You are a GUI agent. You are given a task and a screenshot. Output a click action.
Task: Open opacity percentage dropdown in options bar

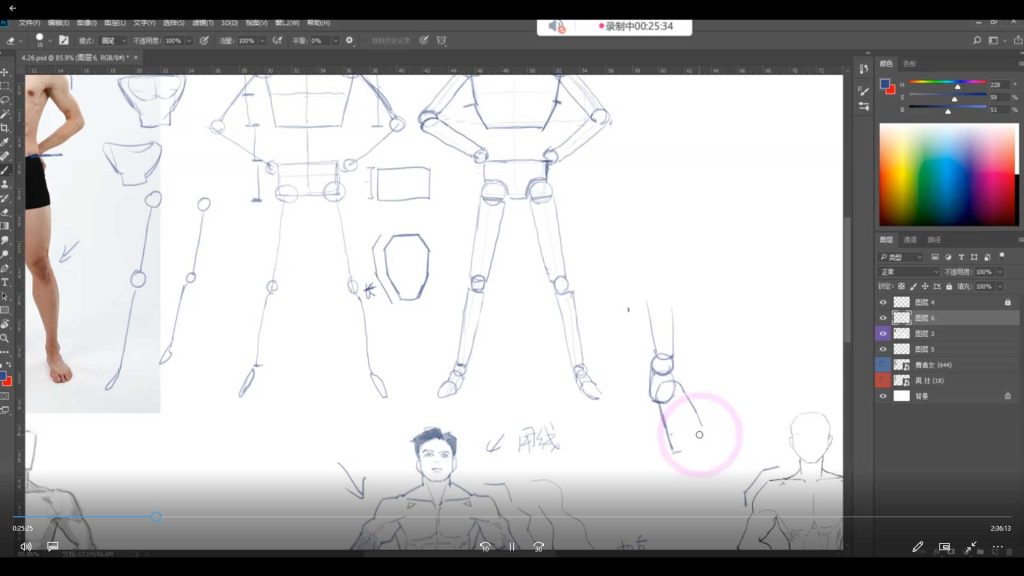189,40
